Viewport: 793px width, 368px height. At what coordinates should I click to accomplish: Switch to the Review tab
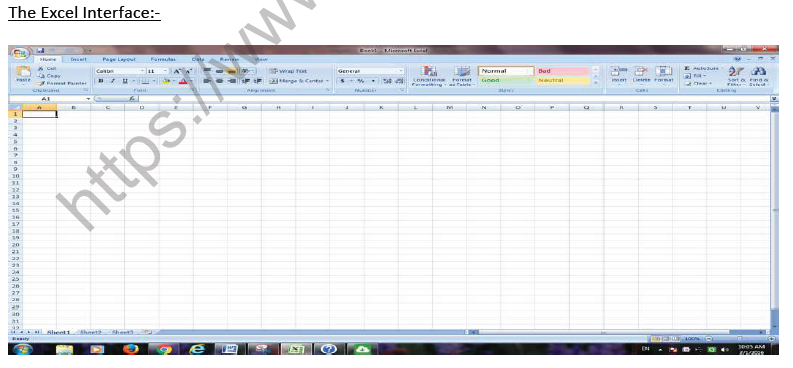click(229, 59)
